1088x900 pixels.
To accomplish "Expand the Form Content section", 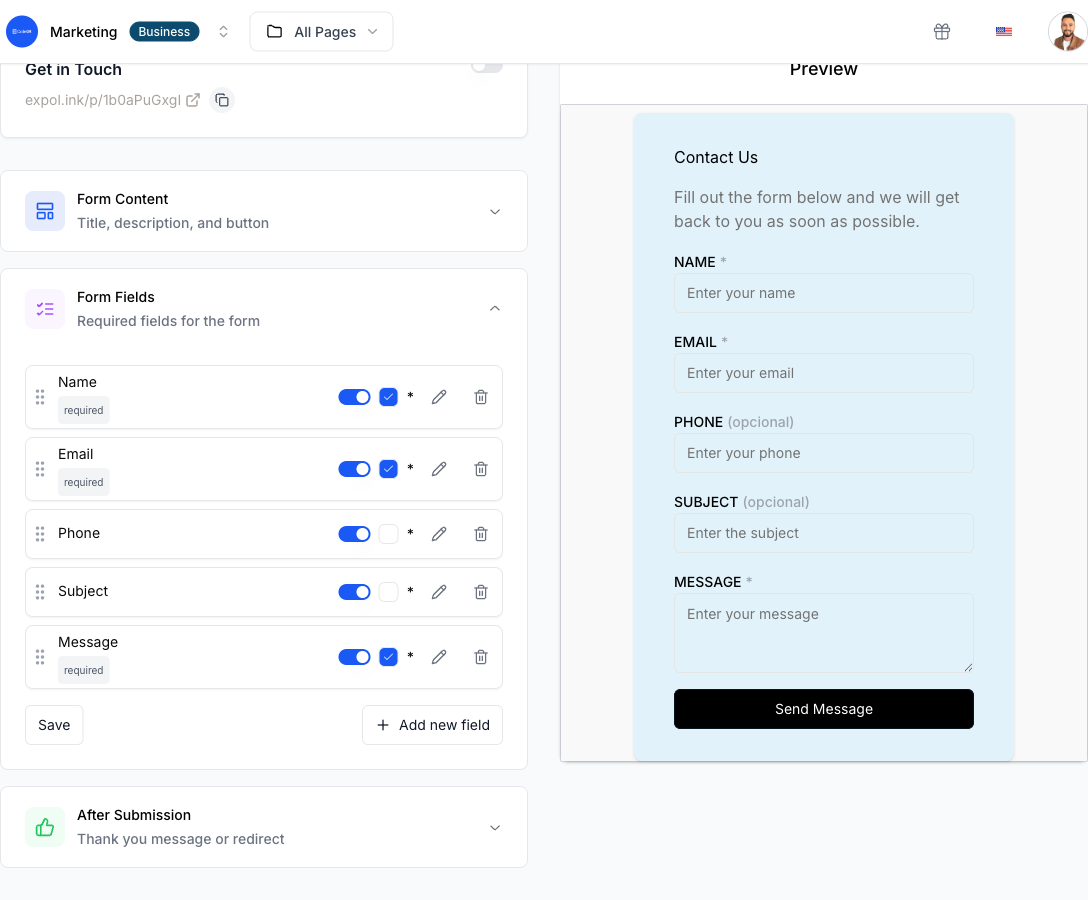I will tap(495, 212).
